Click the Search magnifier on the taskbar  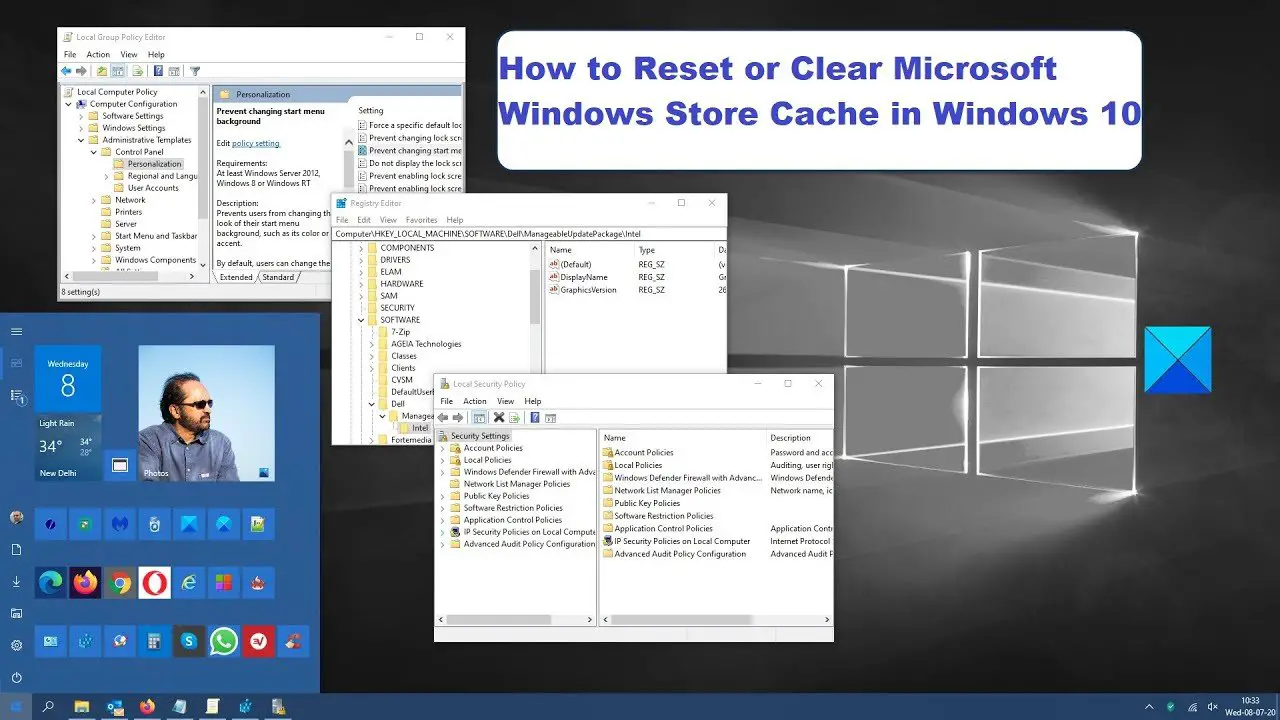(x=48, y=706)
